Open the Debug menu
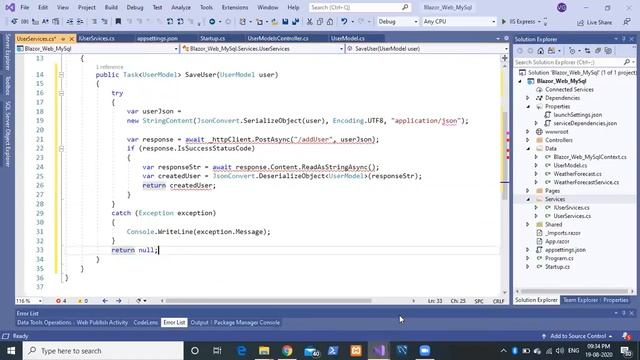Screen dimensions: 640x360 point(135,7)
